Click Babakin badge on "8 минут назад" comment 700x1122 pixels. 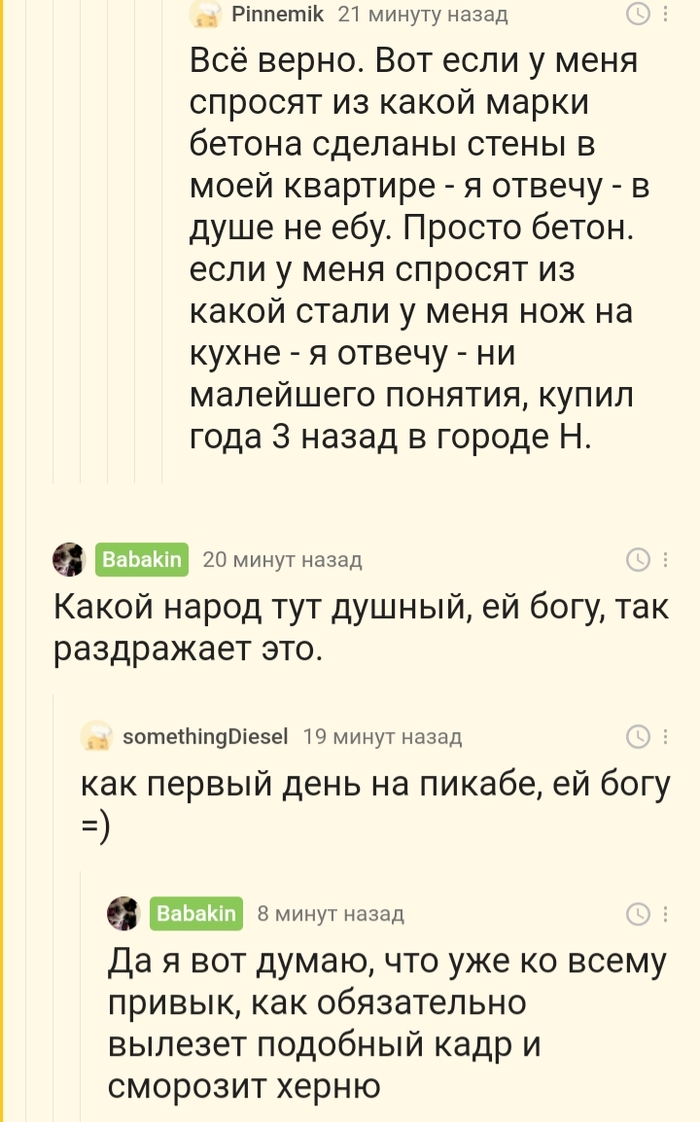[197, 913]
